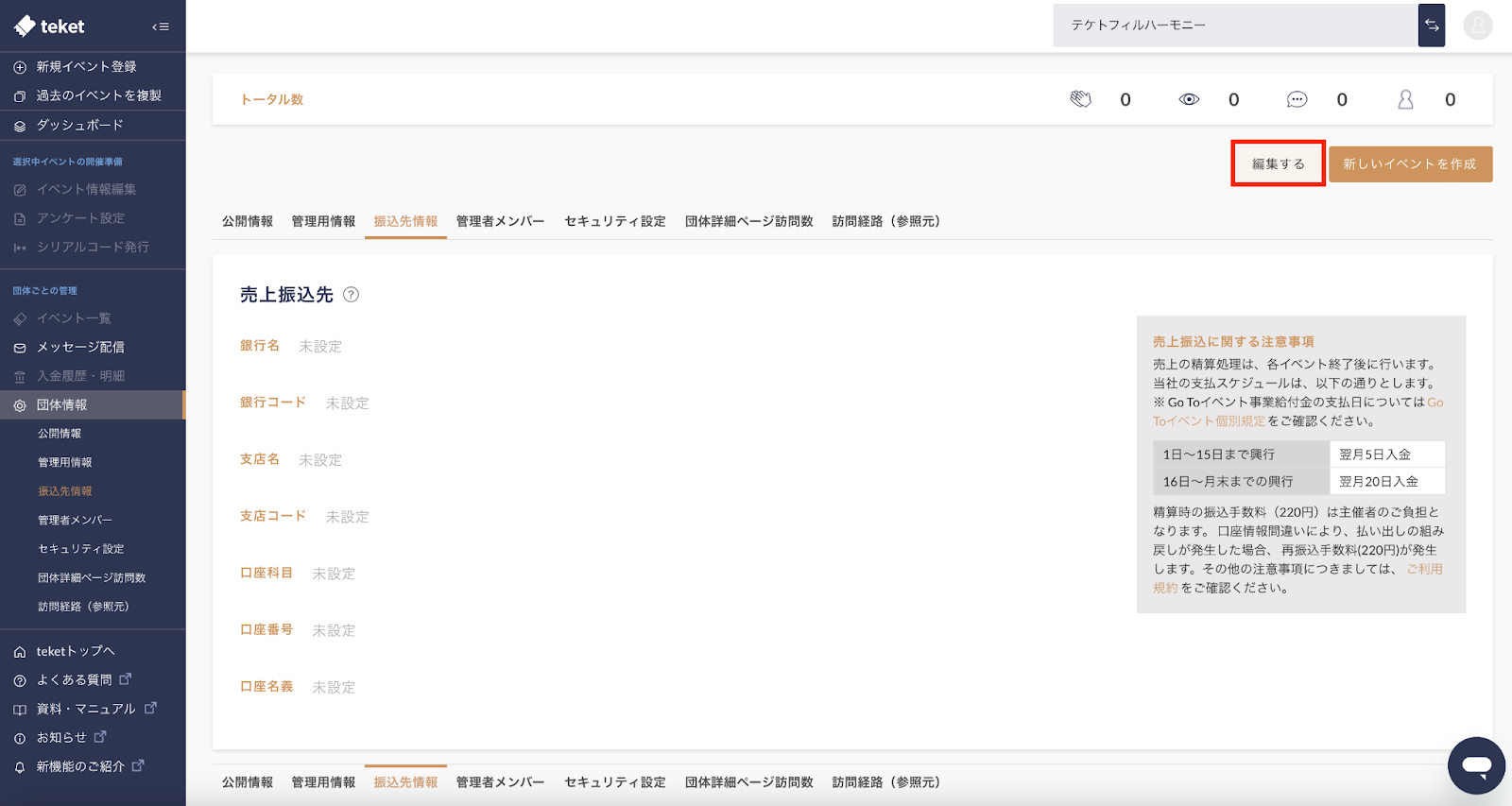Click the comment bubble total icon
The image size is (1512, 806).
point(1297,99)
